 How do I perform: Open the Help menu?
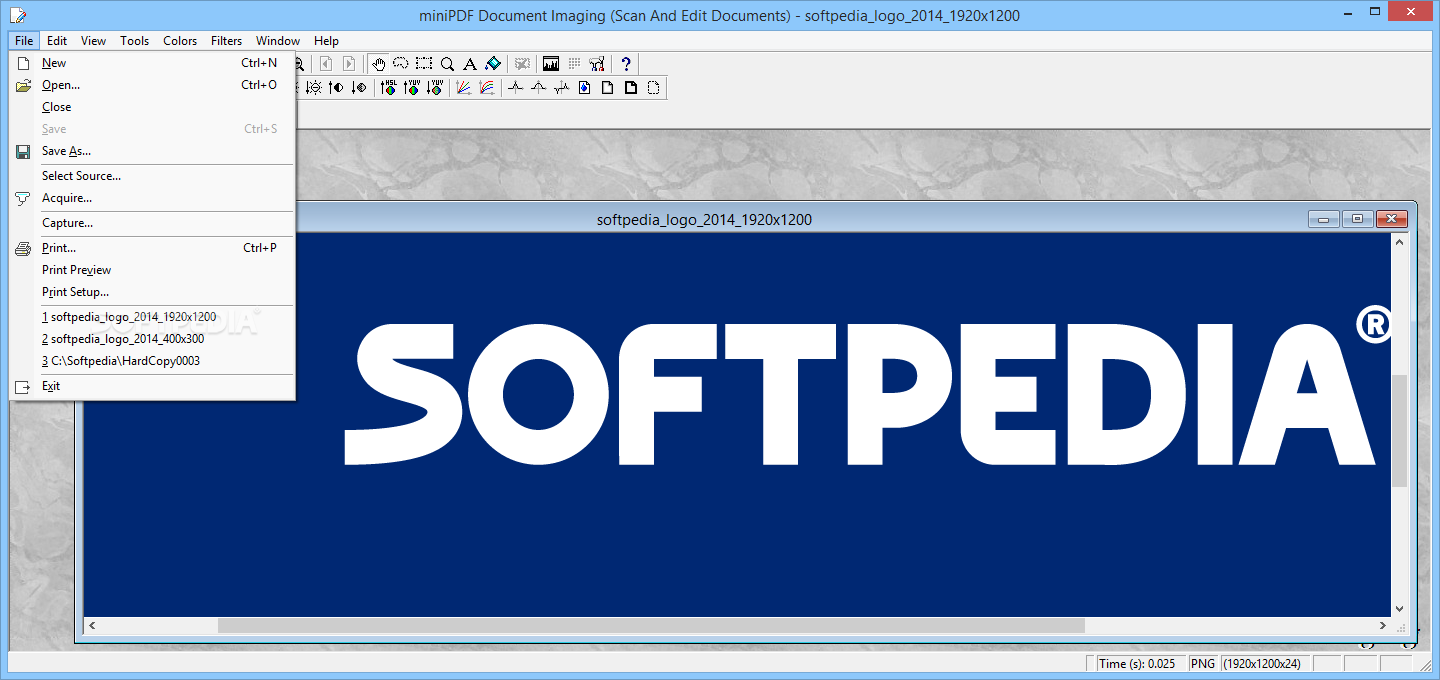(x=327, y=41)
